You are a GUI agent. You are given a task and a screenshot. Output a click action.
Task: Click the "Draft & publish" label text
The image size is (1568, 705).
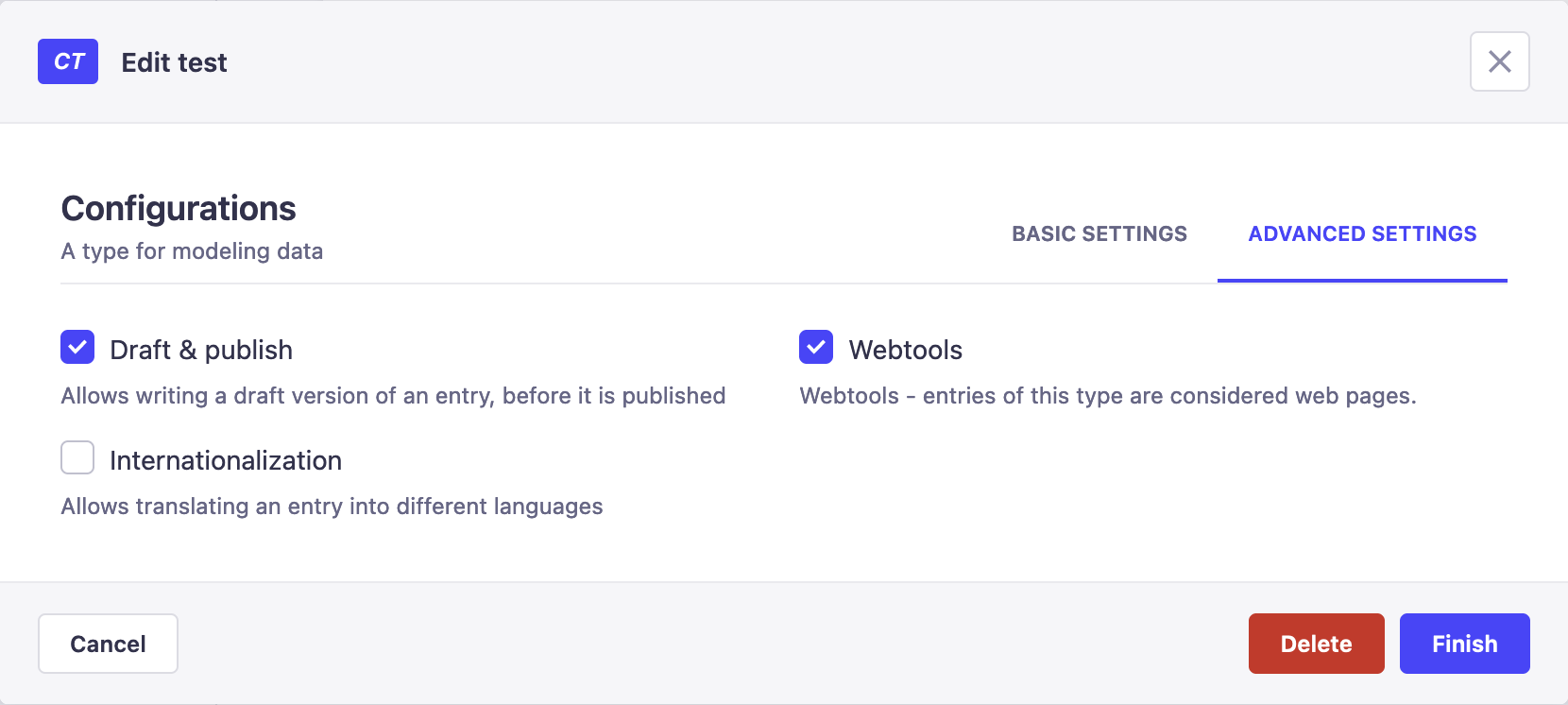point(201,350)
